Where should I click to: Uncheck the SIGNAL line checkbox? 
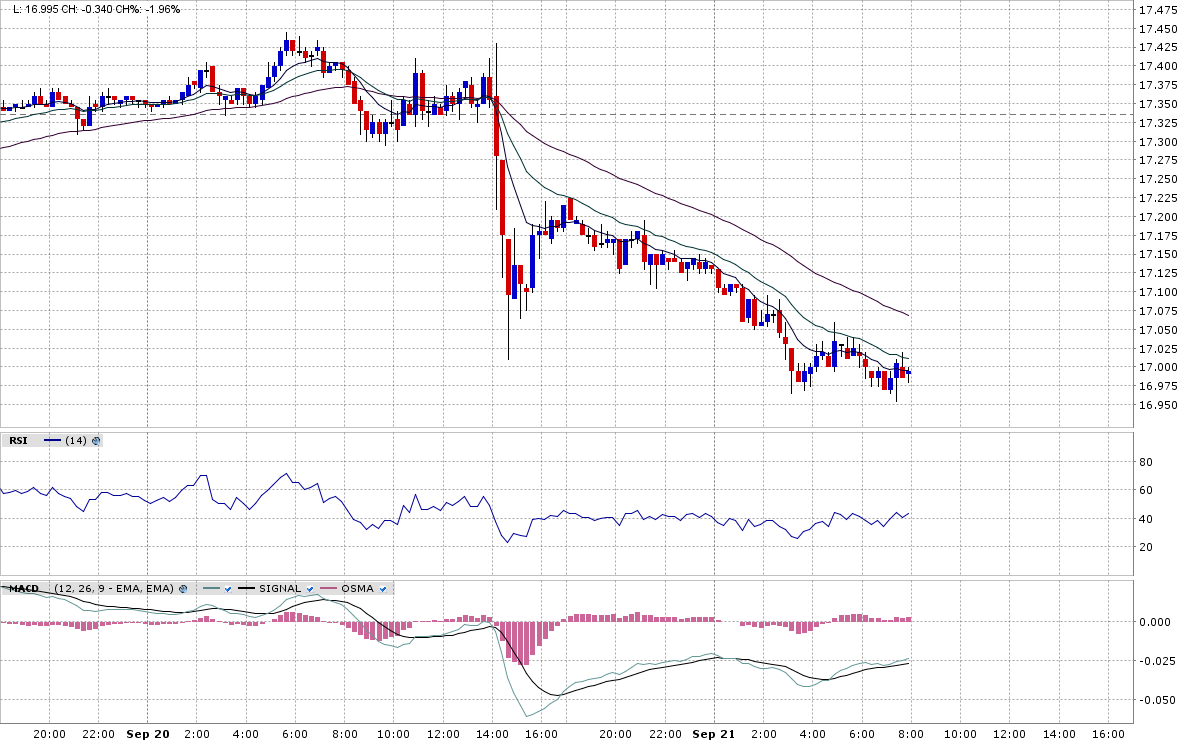309,589
